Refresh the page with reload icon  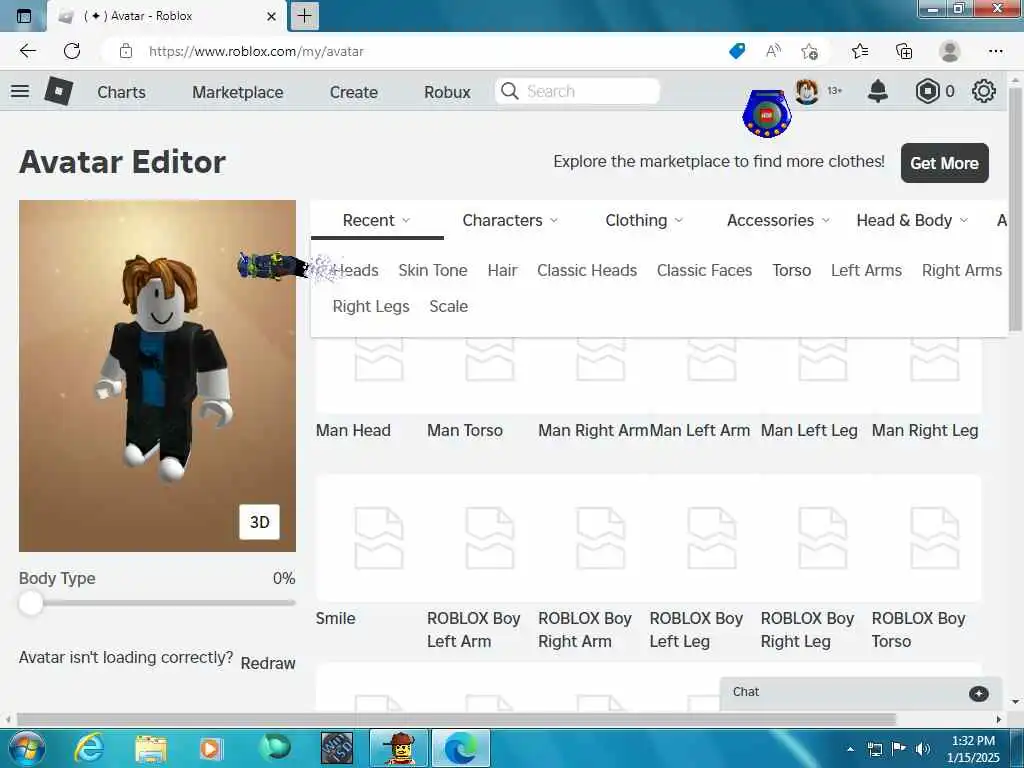(72, 51)
